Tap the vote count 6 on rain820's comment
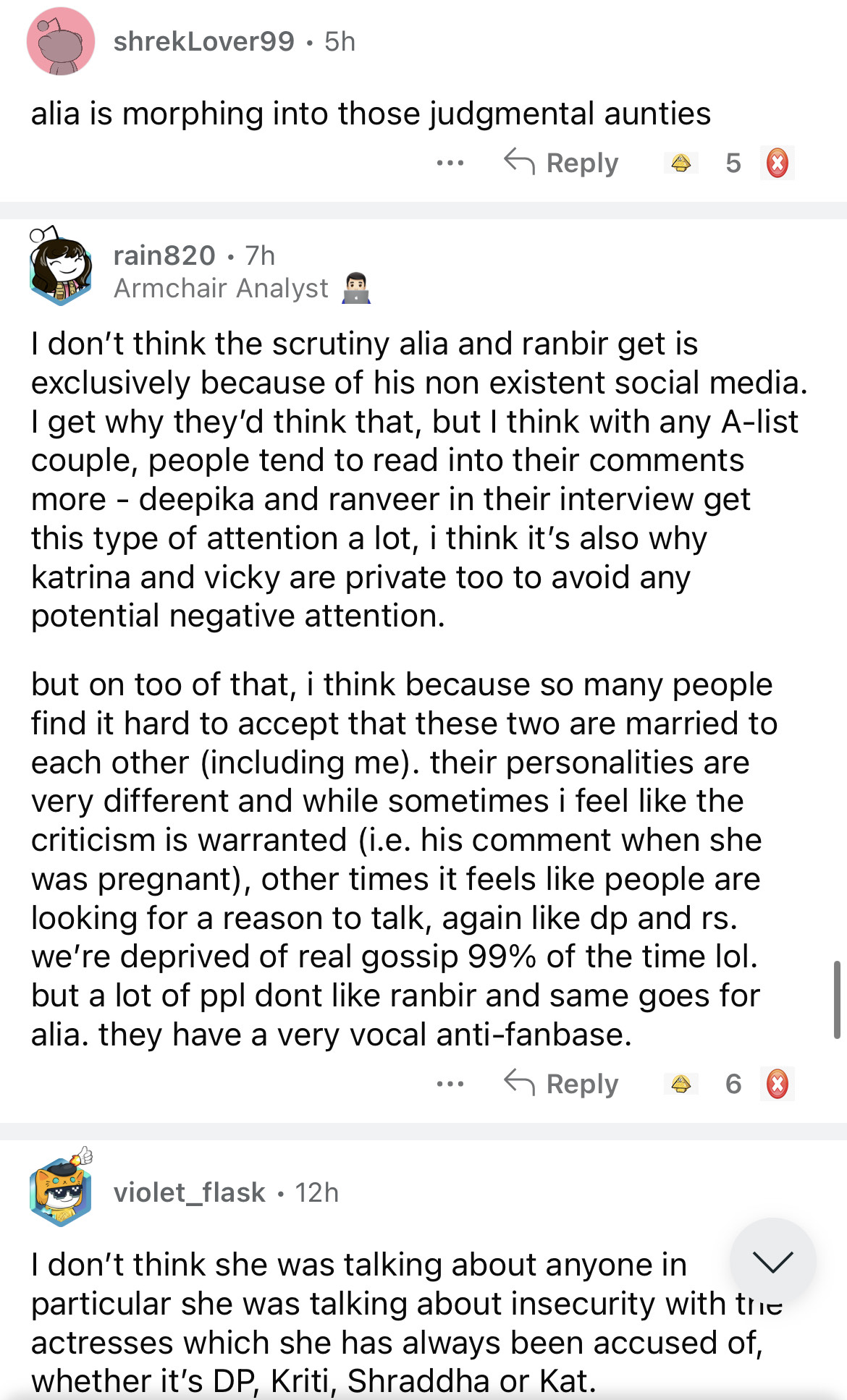This screenshot has width=847, height=1400. 733,1084
